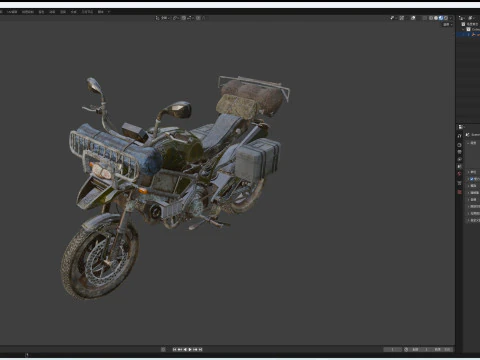
Task: Toggle proportional editing
Action: 198,18
